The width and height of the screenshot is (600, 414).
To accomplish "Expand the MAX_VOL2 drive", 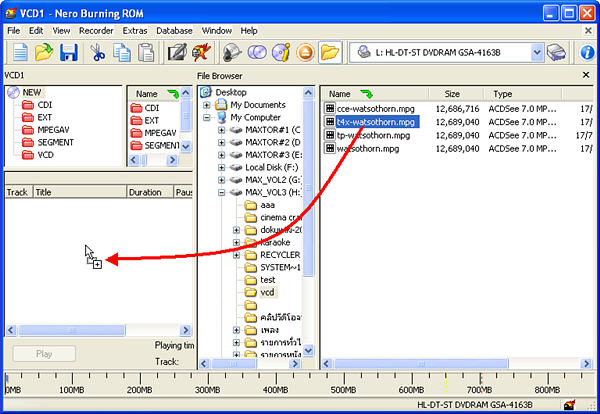I will [x=221, y=180].
